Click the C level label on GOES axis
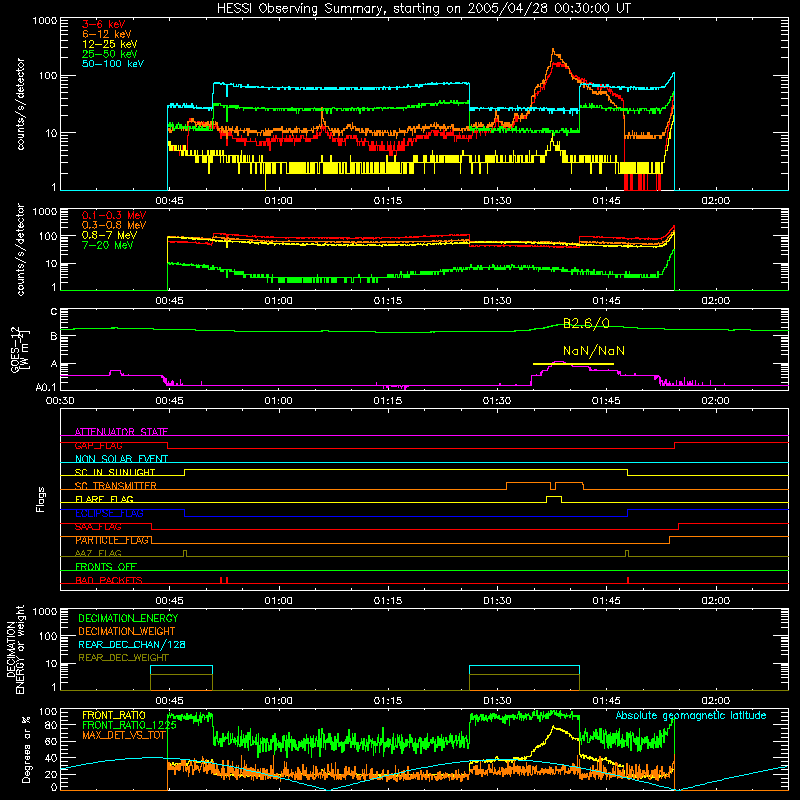Screen dimensions: 800x800 tap(54, 312)
